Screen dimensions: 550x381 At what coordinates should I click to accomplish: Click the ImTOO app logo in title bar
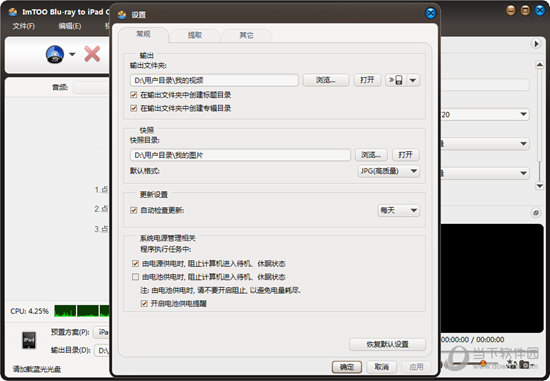click(13, 12)
